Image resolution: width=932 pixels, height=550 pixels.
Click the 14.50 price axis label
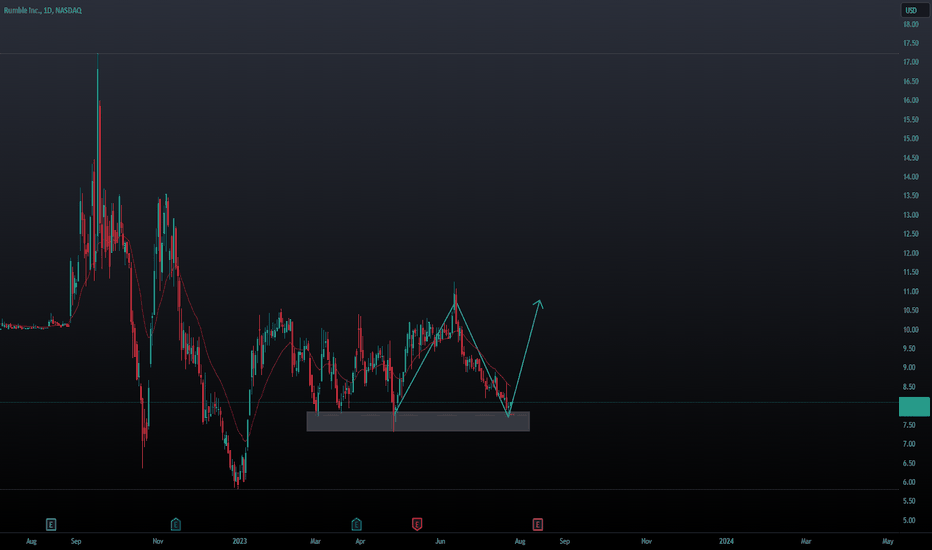(911, 158)
